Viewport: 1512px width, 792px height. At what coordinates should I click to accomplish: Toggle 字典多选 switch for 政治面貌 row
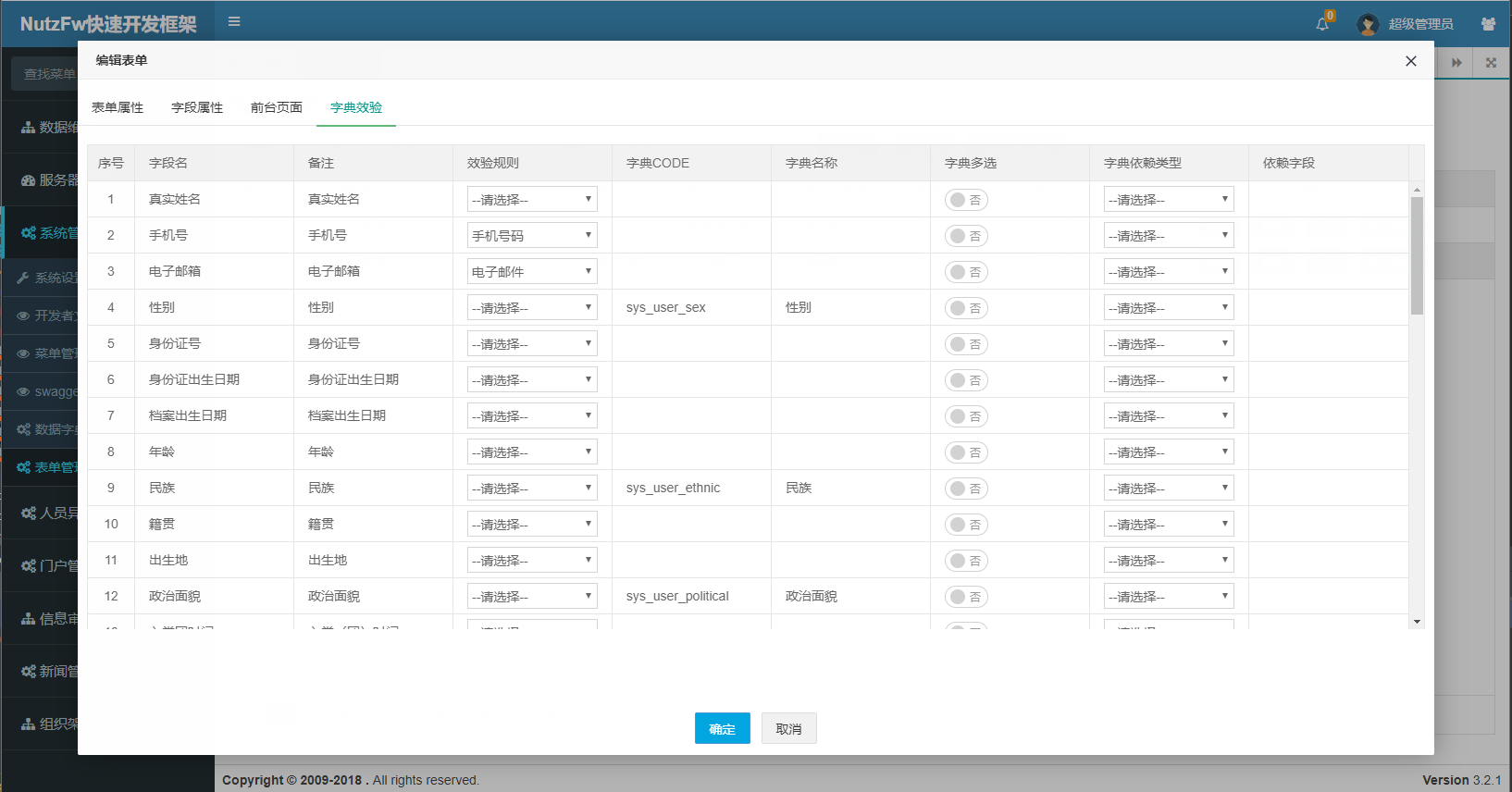coord(966,597)
